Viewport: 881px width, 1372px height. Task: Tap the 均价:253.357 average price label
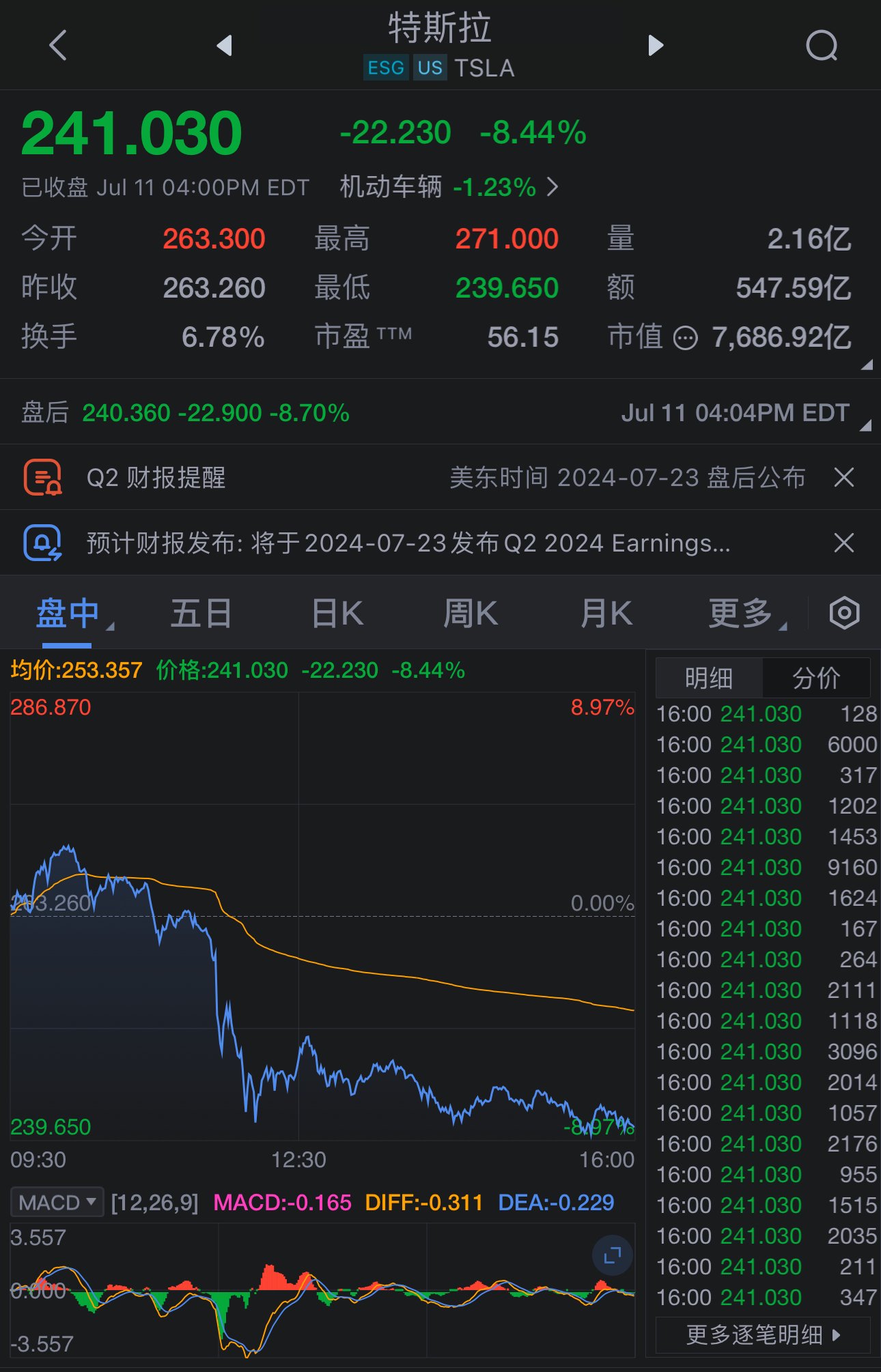coord(76,670)
